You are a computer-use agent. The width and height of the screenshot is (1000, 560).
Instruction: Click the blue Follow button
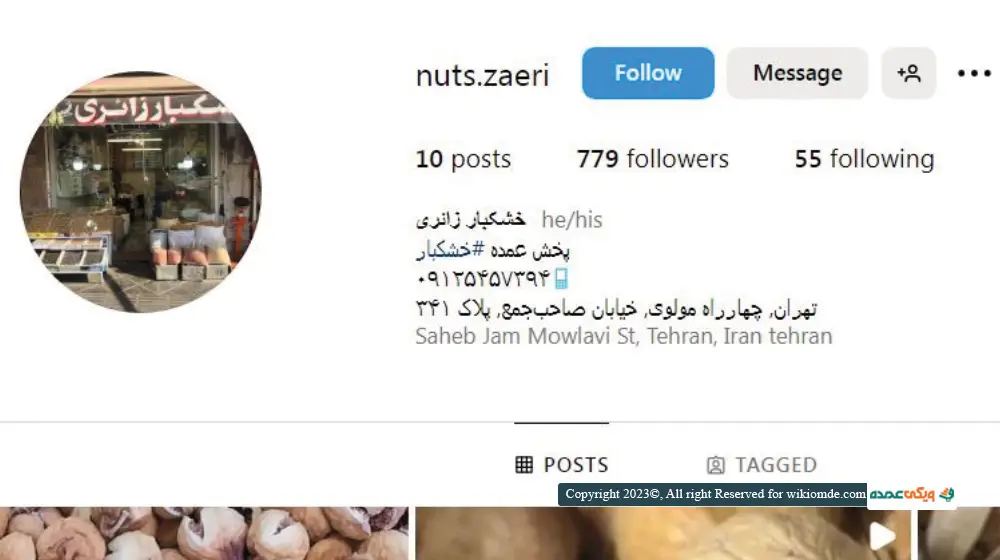648,73
